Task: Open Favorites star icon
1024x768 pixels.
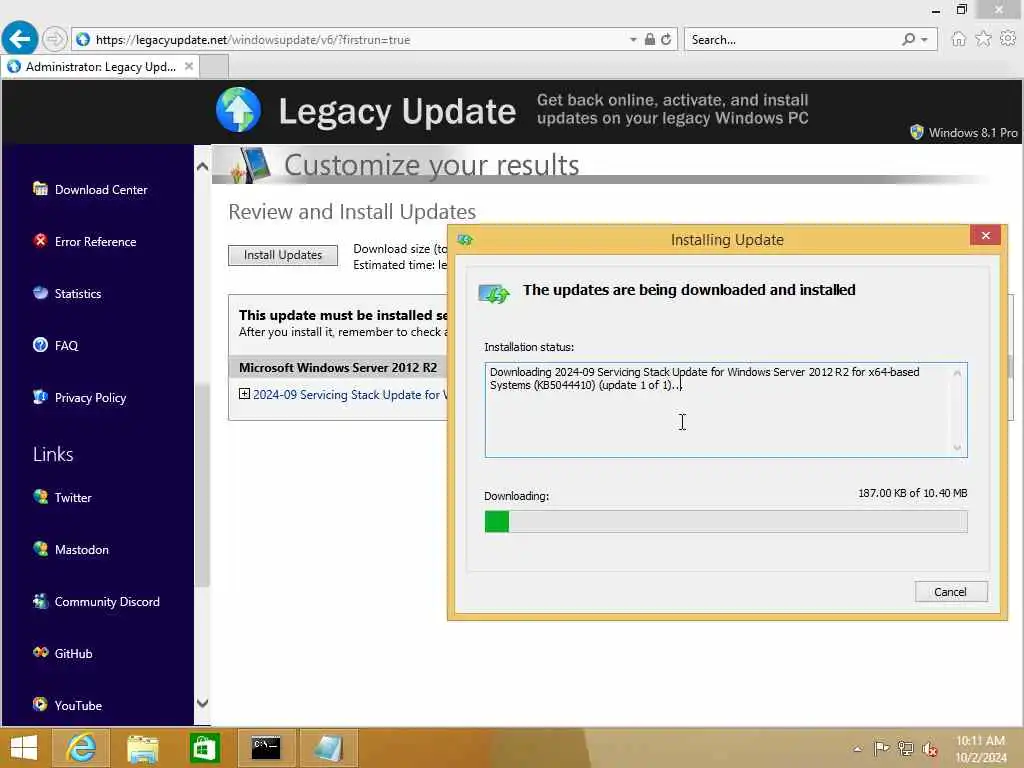Action: tap(984, 39)
